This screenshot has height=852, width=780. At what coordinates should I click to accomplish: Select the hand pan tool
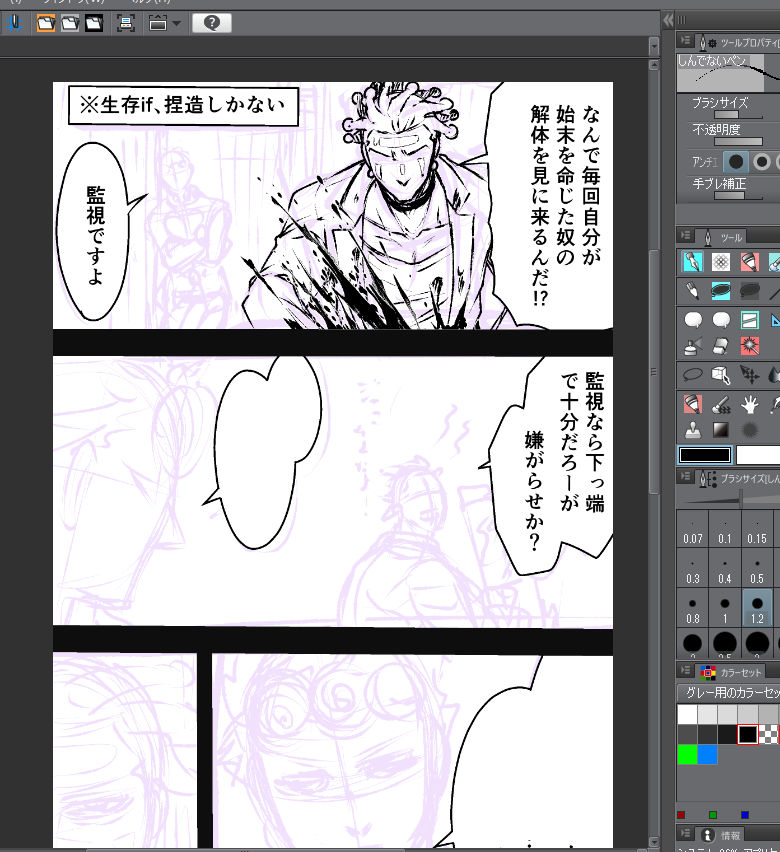pyautogui.click(x=750, y=404)
